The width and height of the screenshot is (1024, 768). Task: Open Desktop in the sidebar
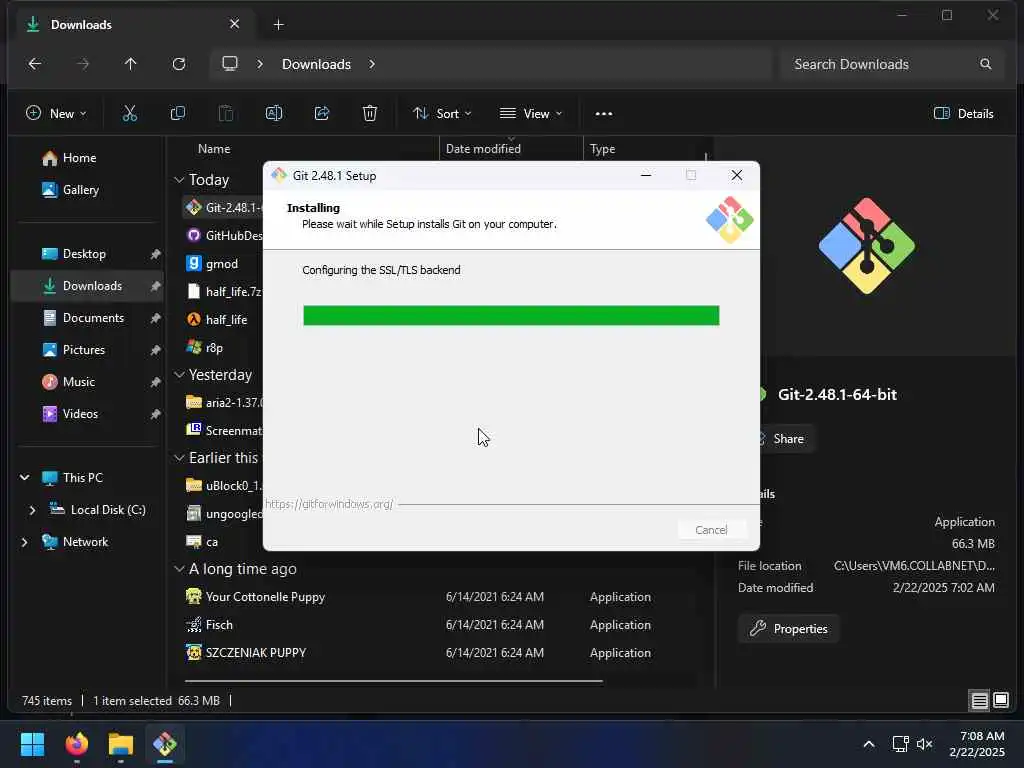[84, 254]
